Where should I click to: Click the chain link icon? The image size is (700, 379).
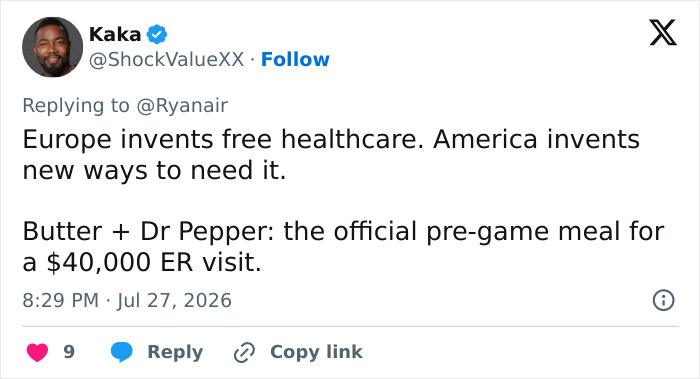click(x=244, y=352)
